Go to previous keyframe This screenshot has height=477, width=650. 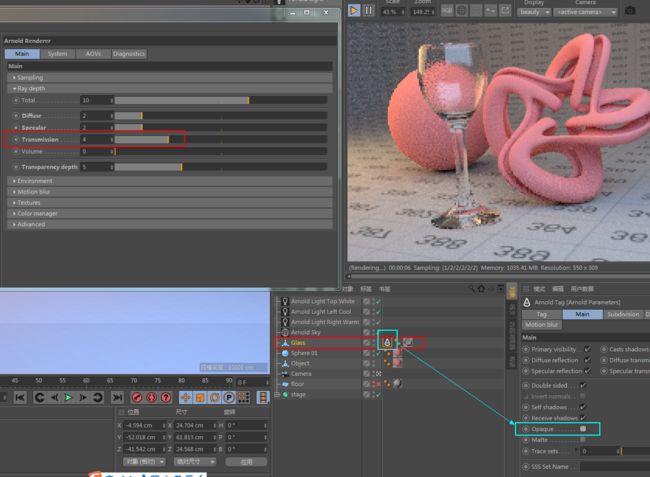click(39, 397)
